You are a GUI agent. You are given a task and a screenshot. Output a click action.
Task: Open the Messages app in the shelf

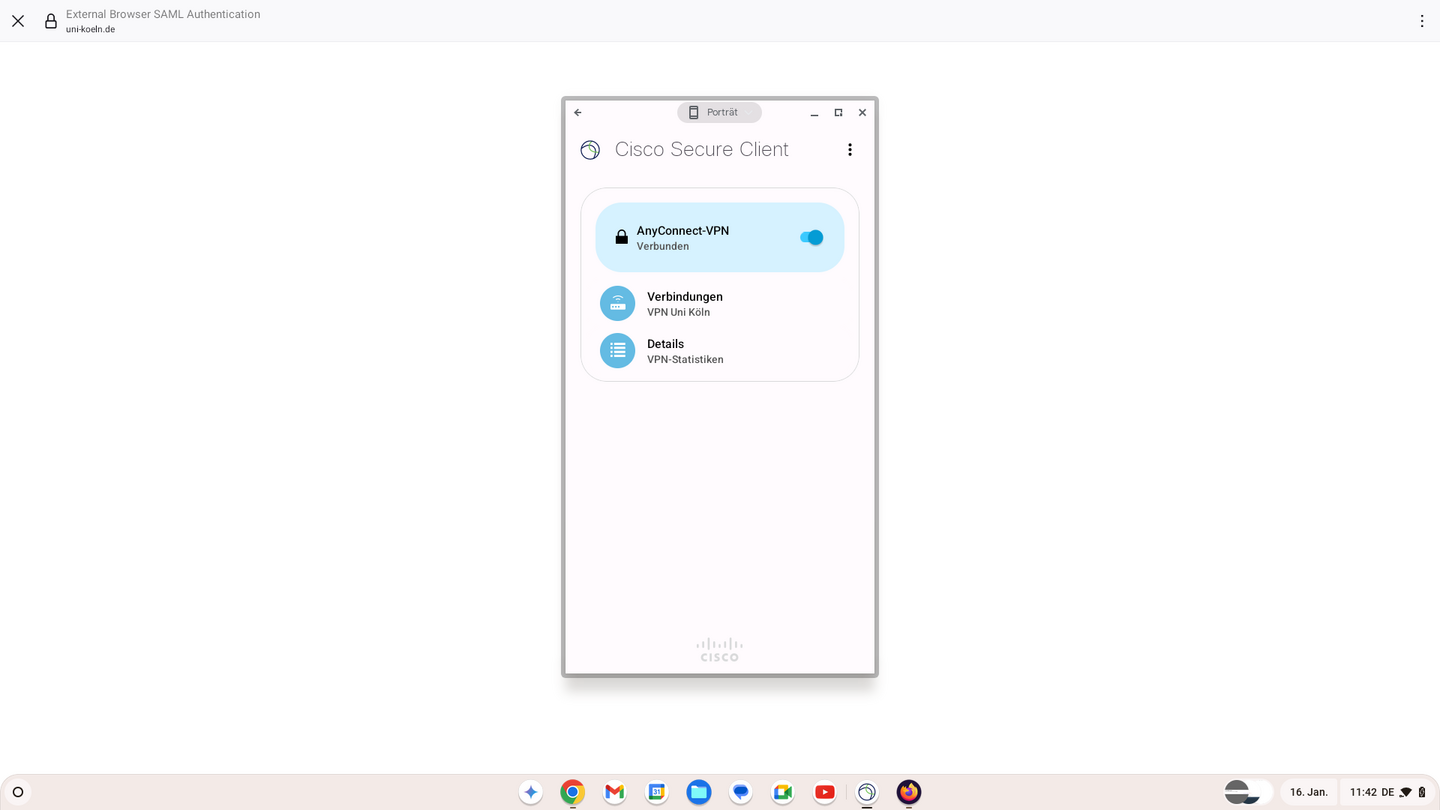pos(741,792)
